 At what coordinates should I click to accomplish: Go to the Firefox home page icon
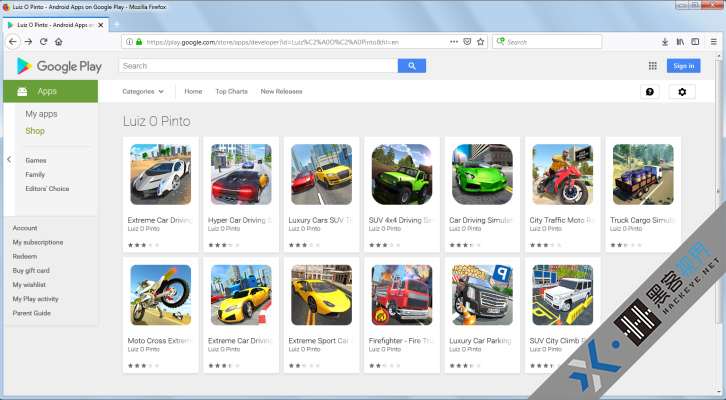[x=58, y=42]
